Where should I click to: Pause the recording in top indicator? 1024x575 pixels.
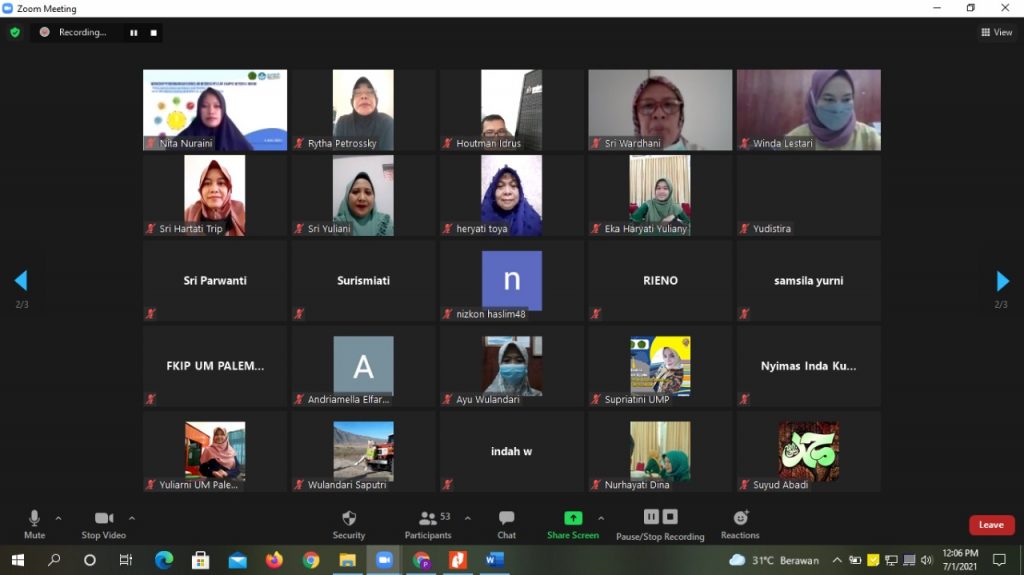[x=133, y=32]
